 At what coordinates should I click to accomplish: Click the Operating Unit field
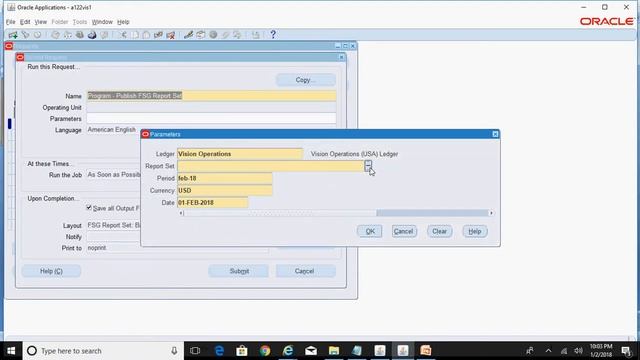211,107
